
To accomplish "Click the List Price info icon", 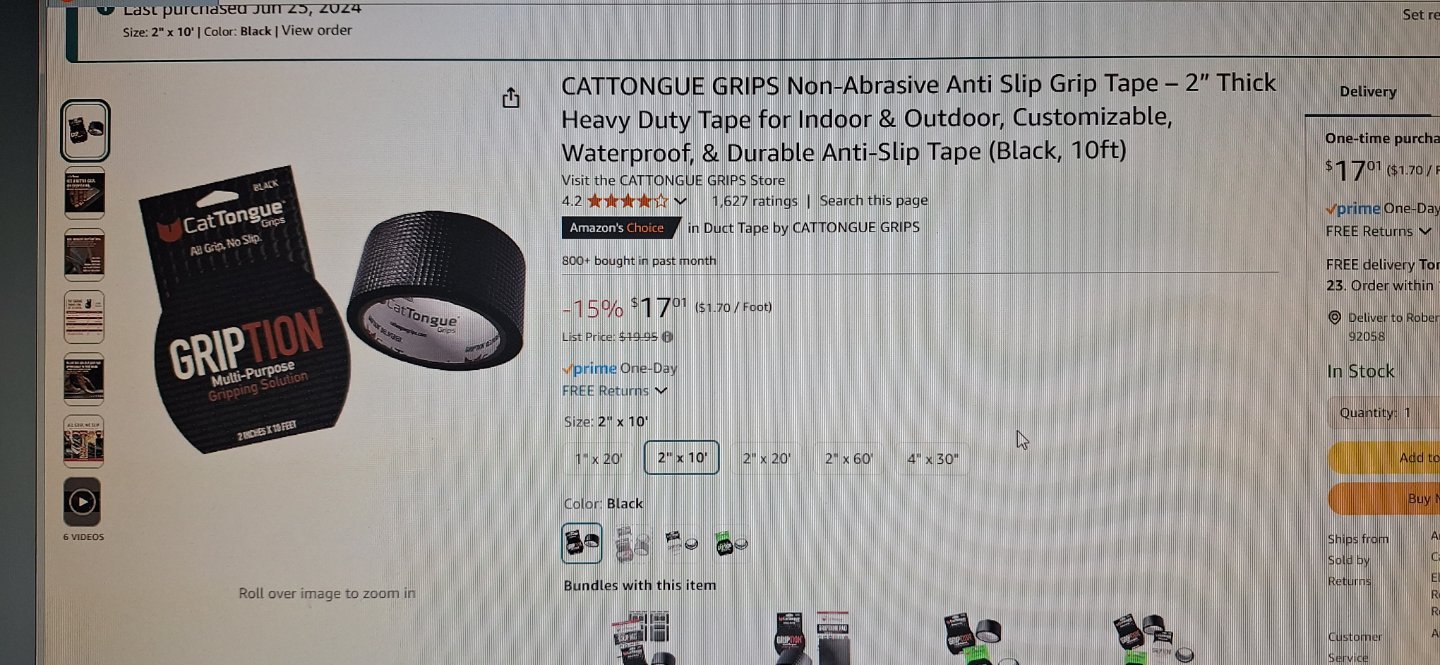I will (667, 337).
